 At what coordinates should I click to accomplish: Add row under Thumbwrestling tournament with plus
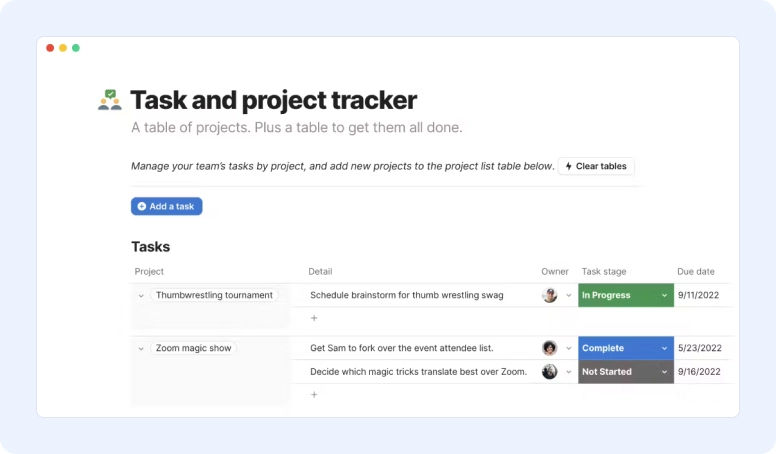[x=314, y=318]
